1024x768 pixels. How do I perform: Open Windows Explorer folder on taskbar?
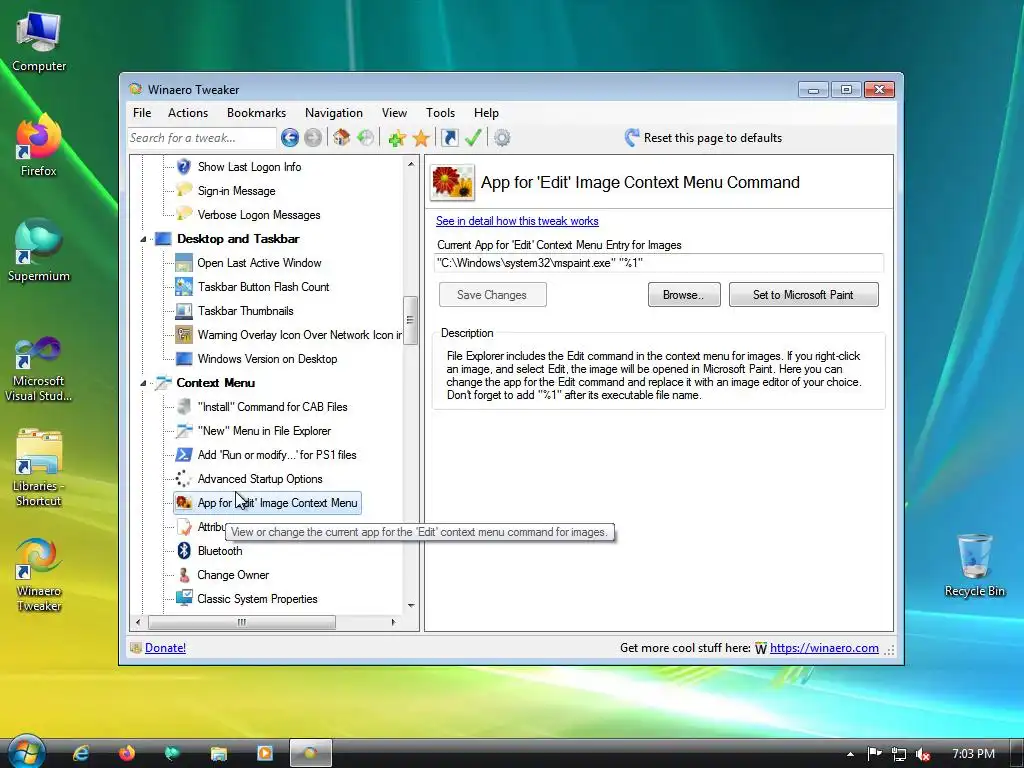(x=219, y=753)
